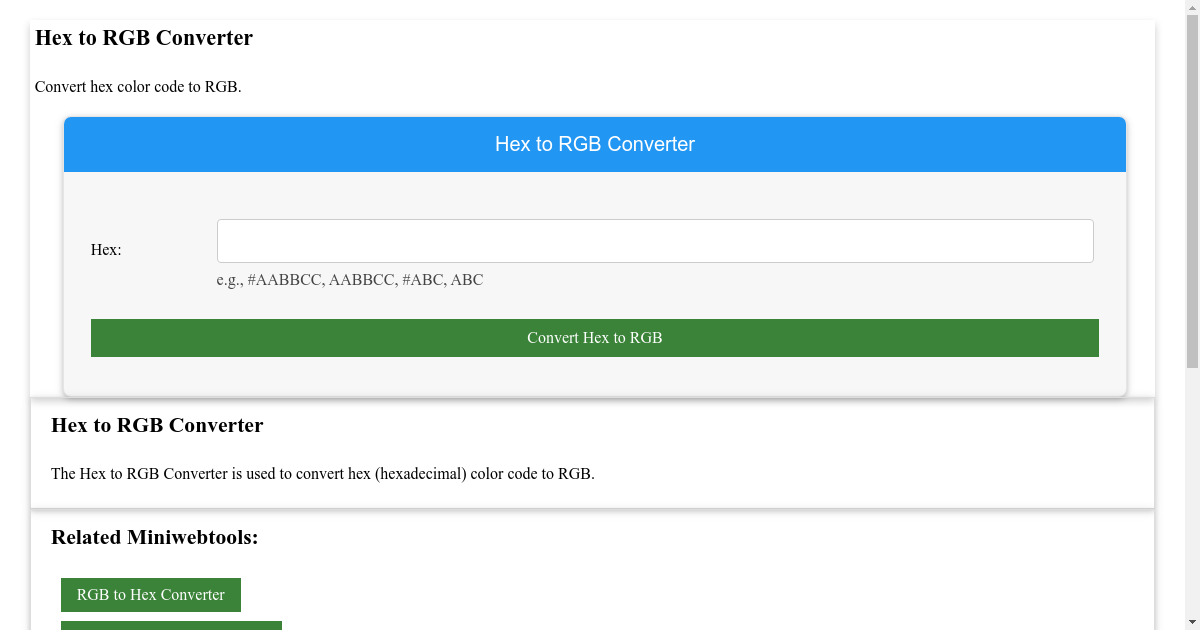The height and width of the screenshot is (630, 1200).
Task: Focus the empty hex code text box
Action: click(x=655, y=240)
